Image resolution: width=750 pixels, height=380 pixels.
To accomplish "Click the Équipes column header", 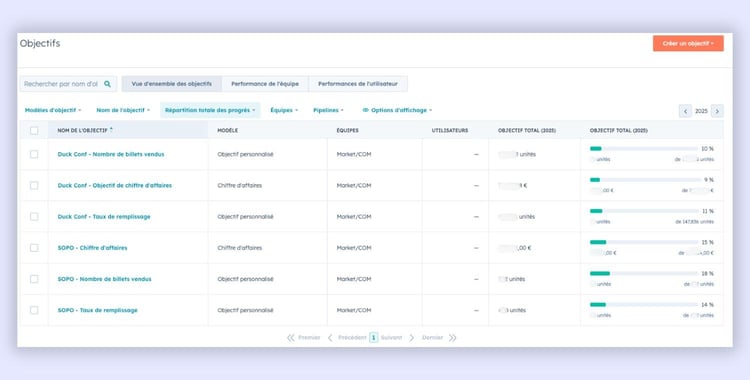I will click(347, 130).
